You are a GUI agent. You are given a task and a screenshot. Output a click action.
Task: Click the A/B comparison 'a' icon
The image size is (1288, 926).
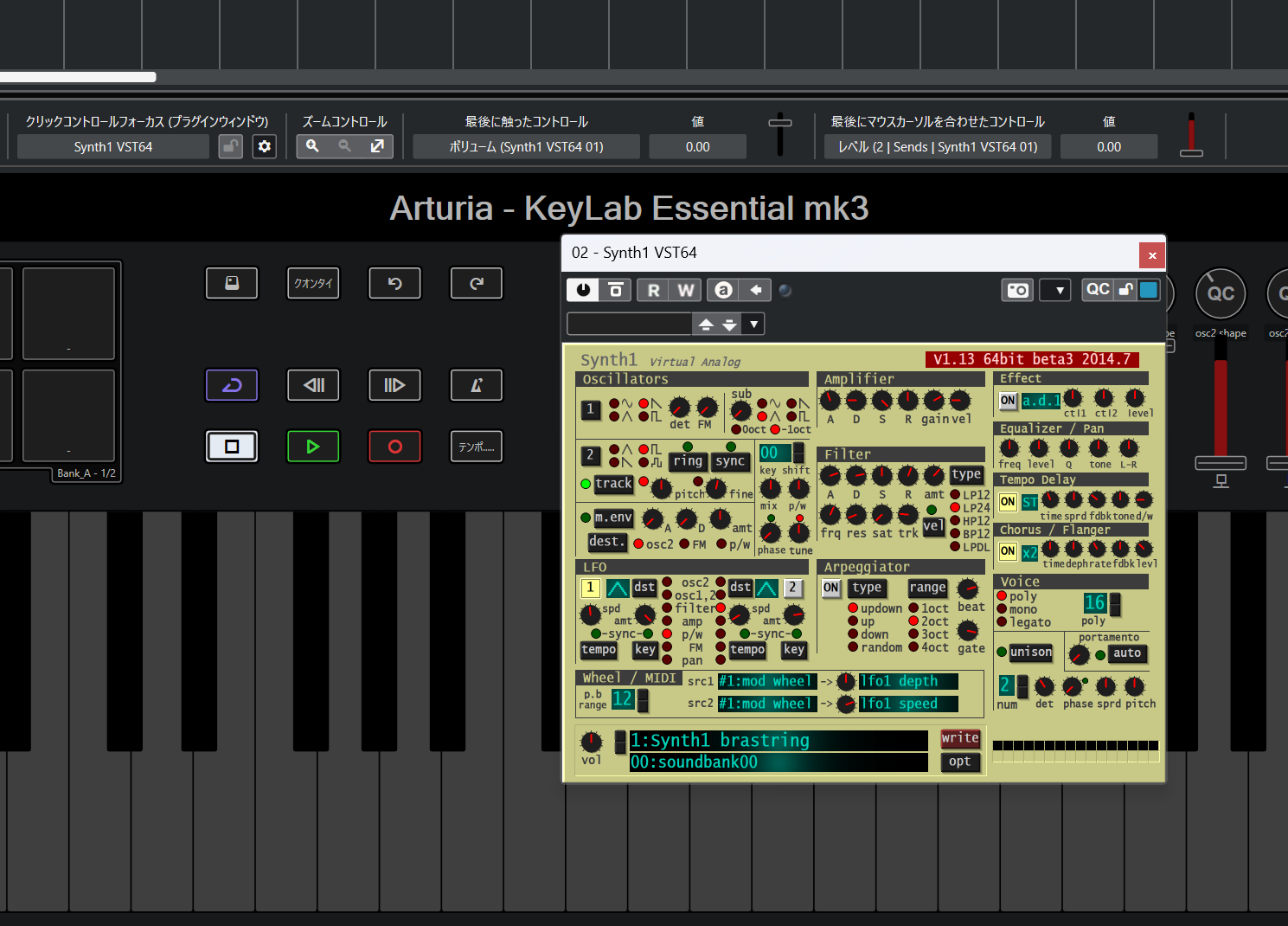[724, 290]
